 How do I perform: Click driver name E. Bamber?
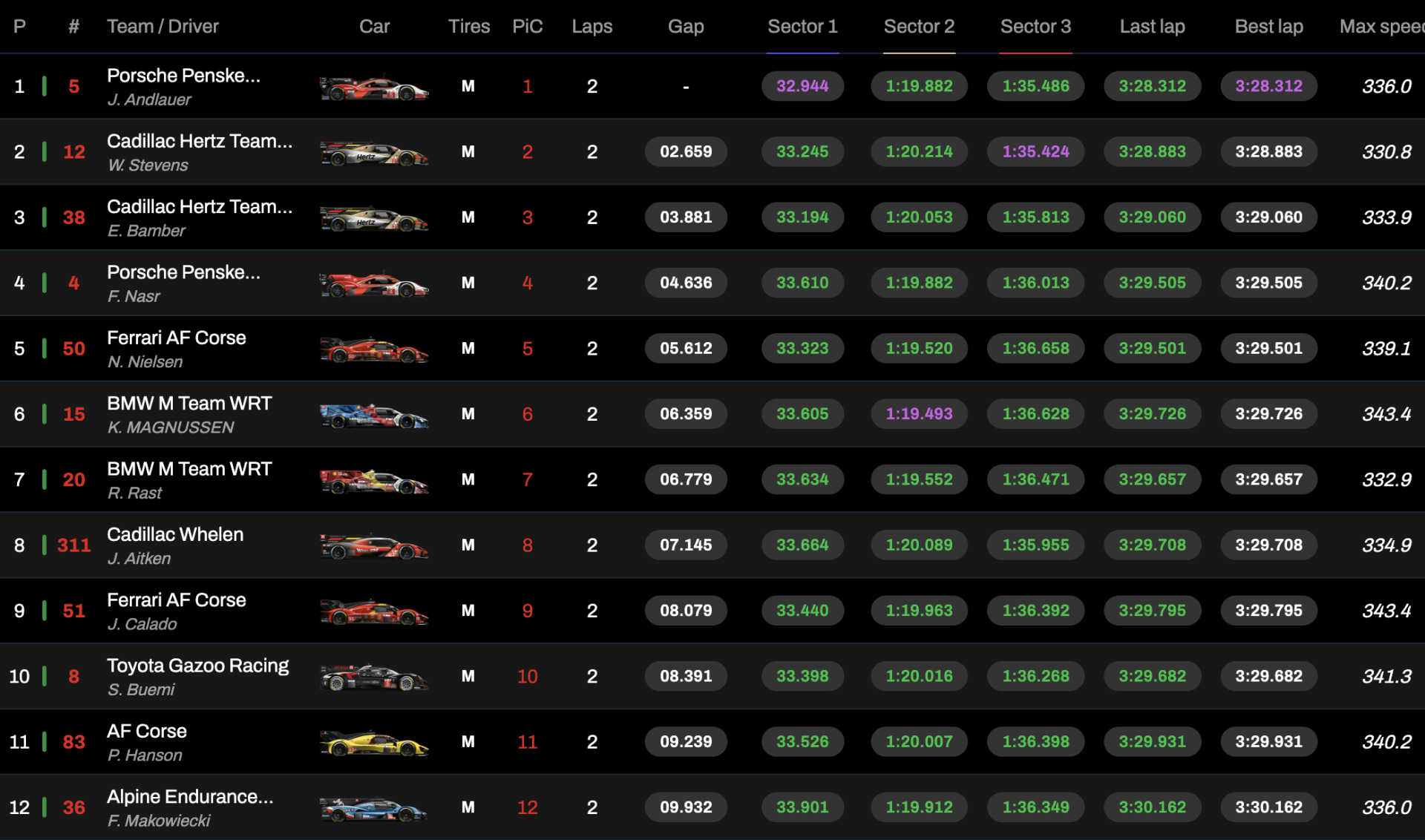coord(146,231)
